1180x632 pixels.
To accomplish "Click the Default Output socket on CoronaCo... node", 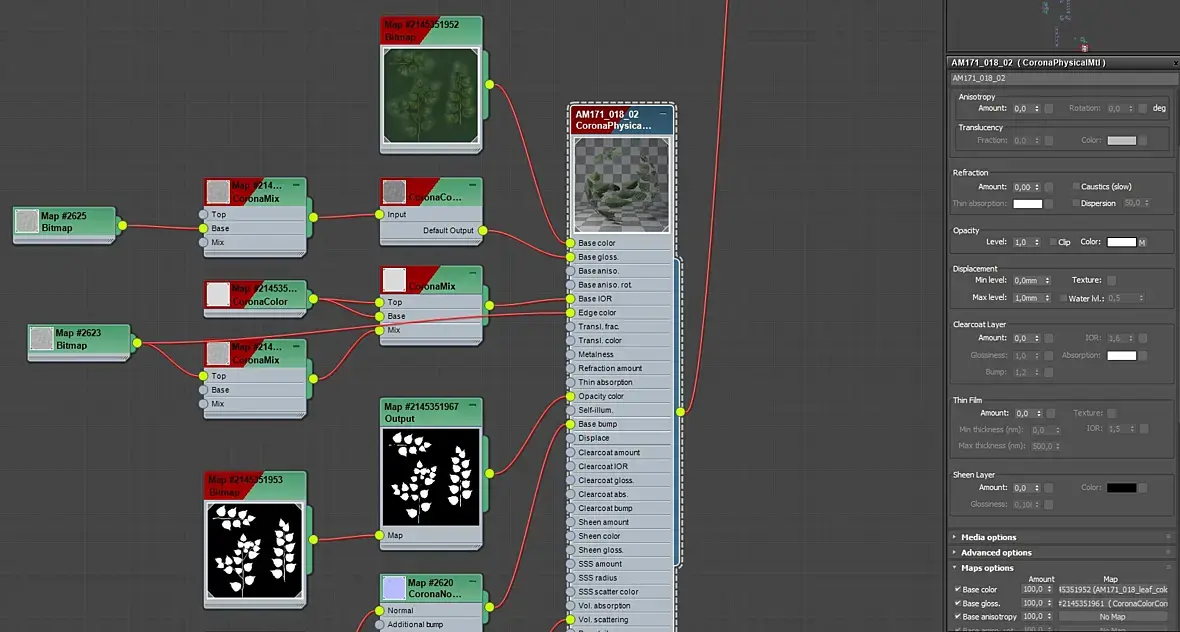I will pyautogui.click(x=482, y=230).
